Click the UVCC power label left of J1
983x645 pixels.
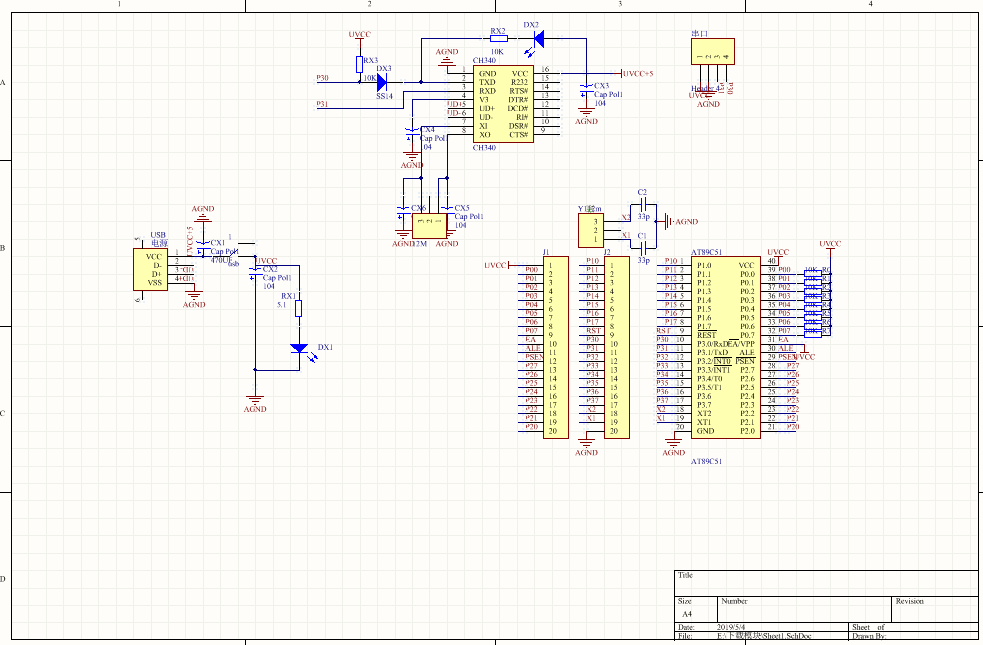[495, 265]
